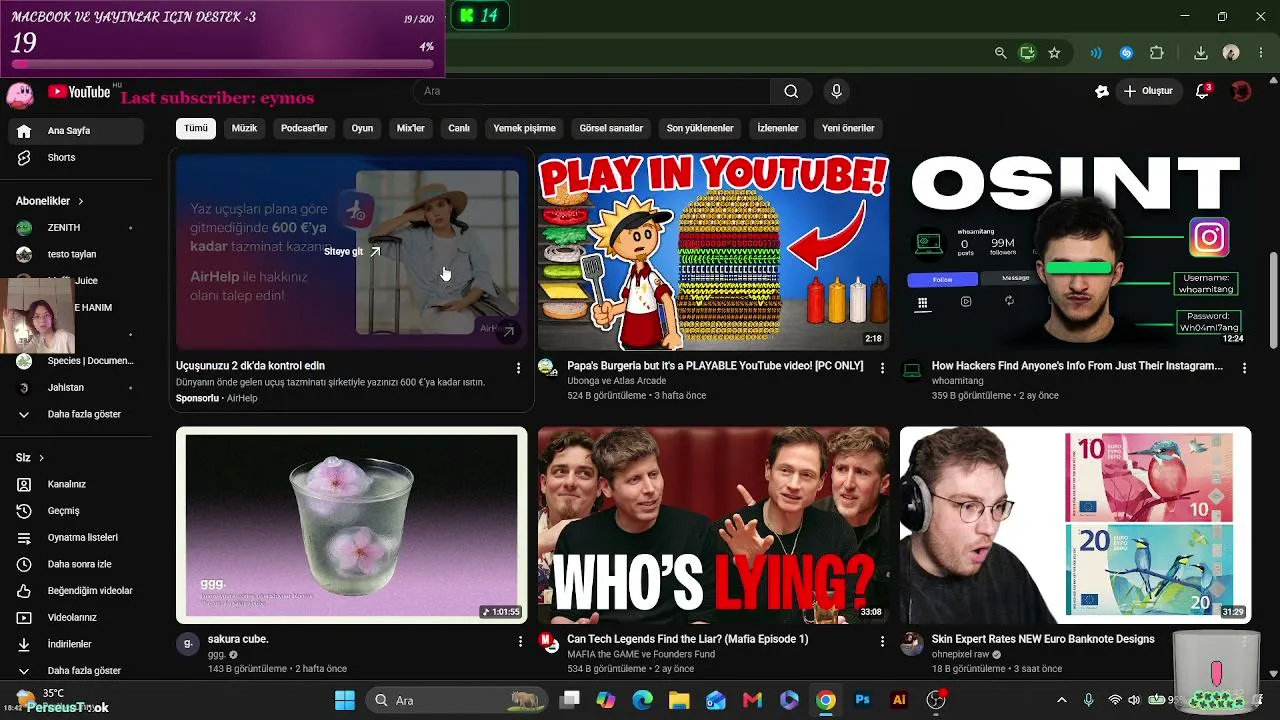Open the more options menu for Papa's Burgeria video

(882, 368)
